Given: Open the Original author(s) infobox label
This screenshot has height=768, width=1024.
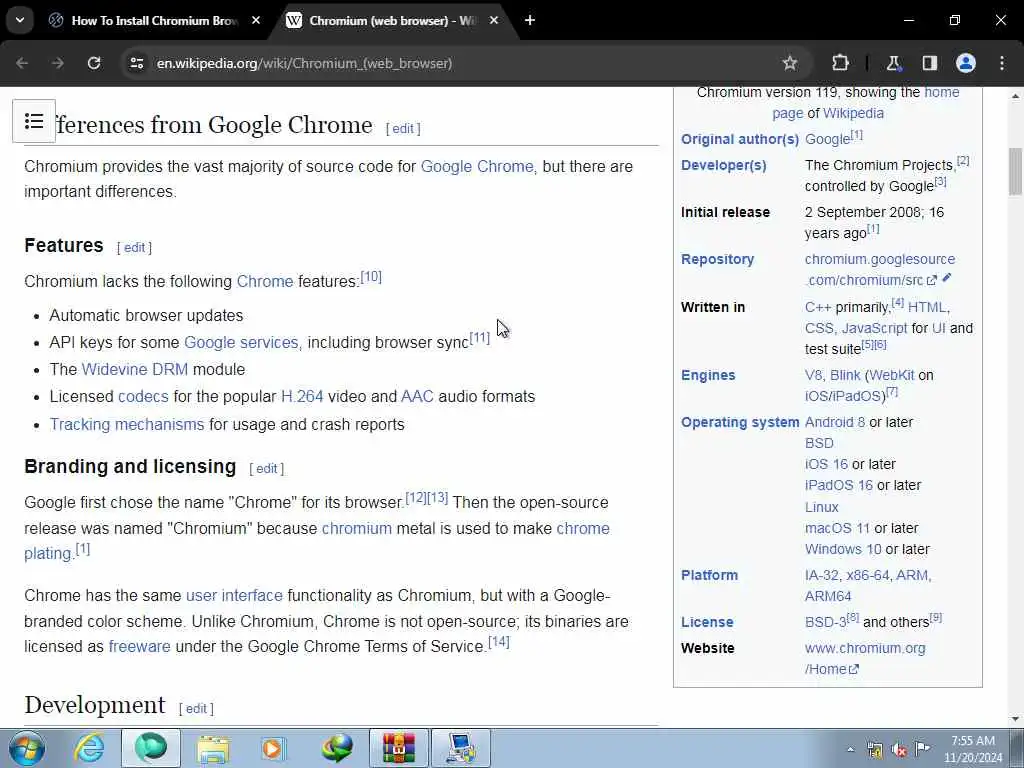Looking at the screenshot, I should tap(740, 139).
